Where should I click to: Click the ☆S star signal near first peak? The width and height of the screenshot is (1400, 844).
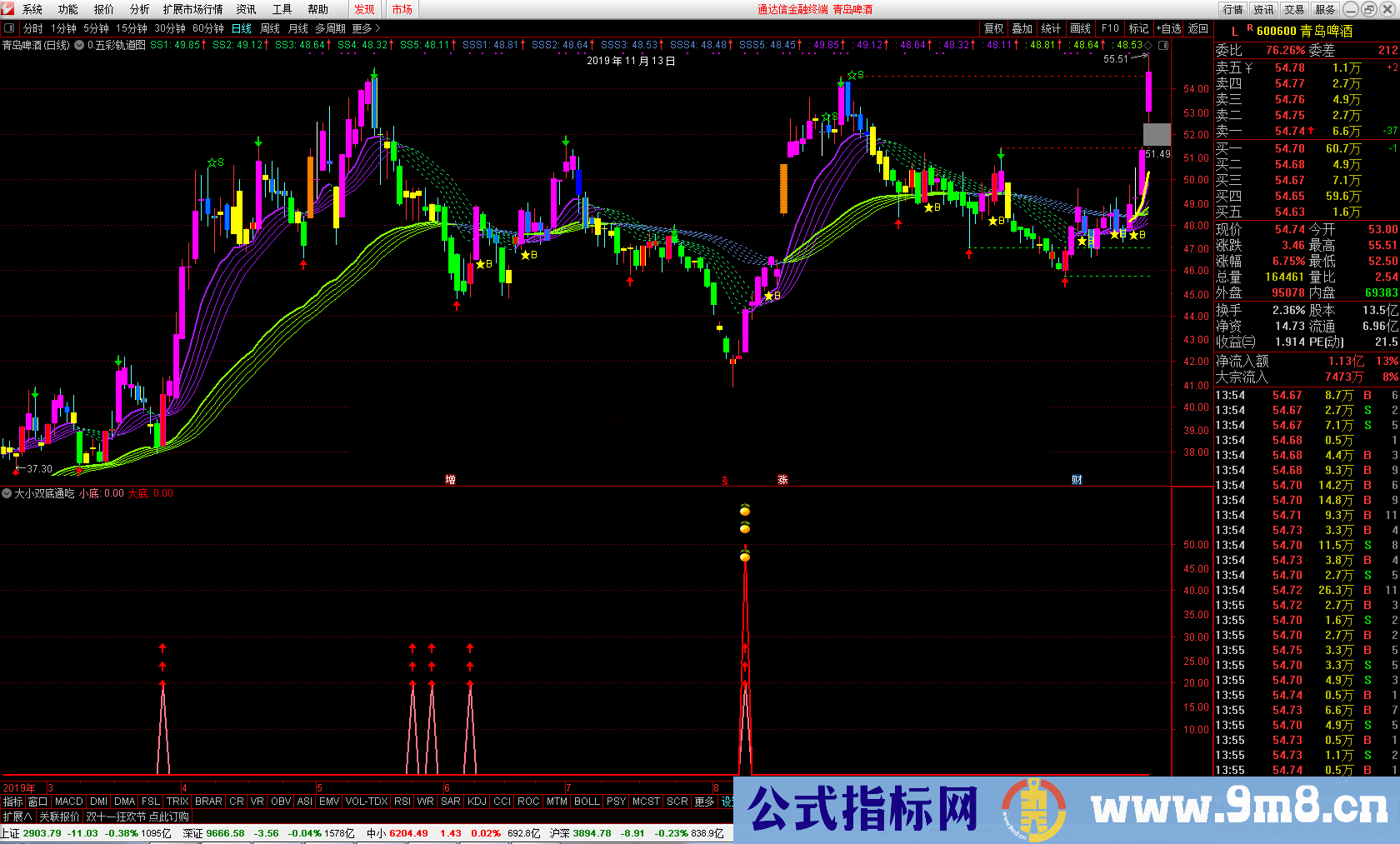pyautogui.click(x=216, y=162)
